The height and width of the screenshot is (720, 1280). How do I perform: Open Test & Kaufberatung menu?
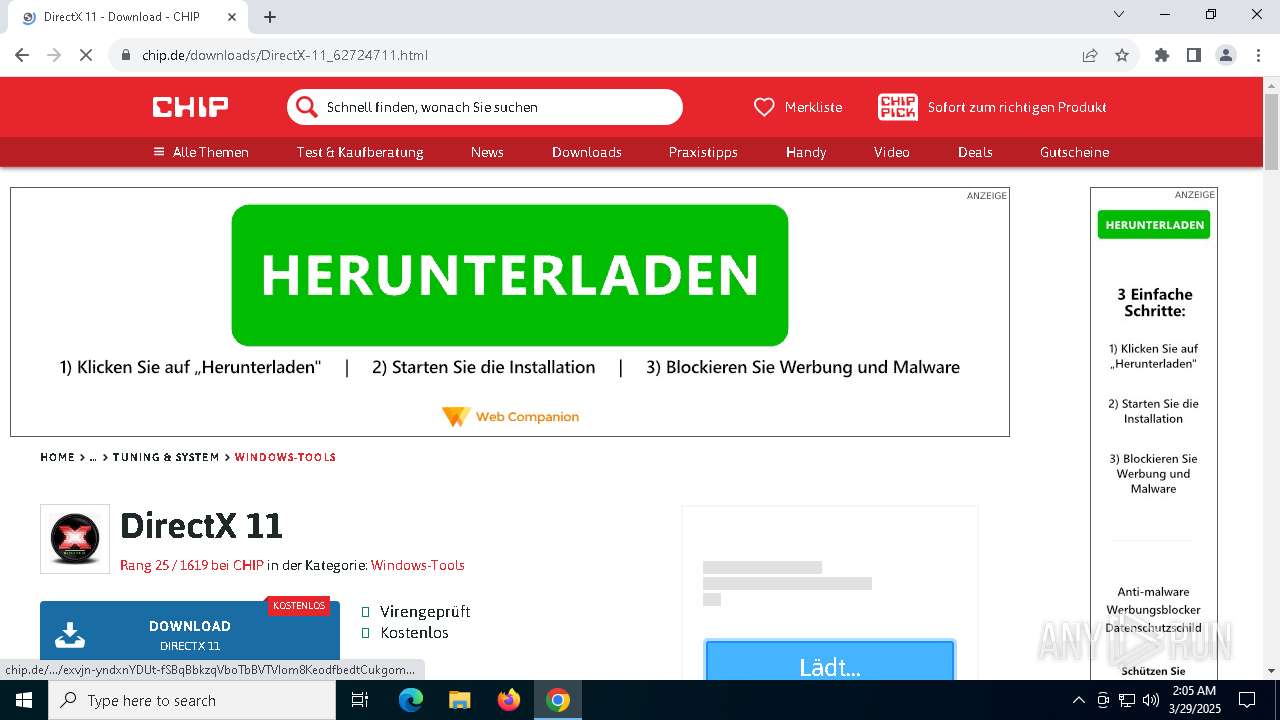(x=360, y=152)
